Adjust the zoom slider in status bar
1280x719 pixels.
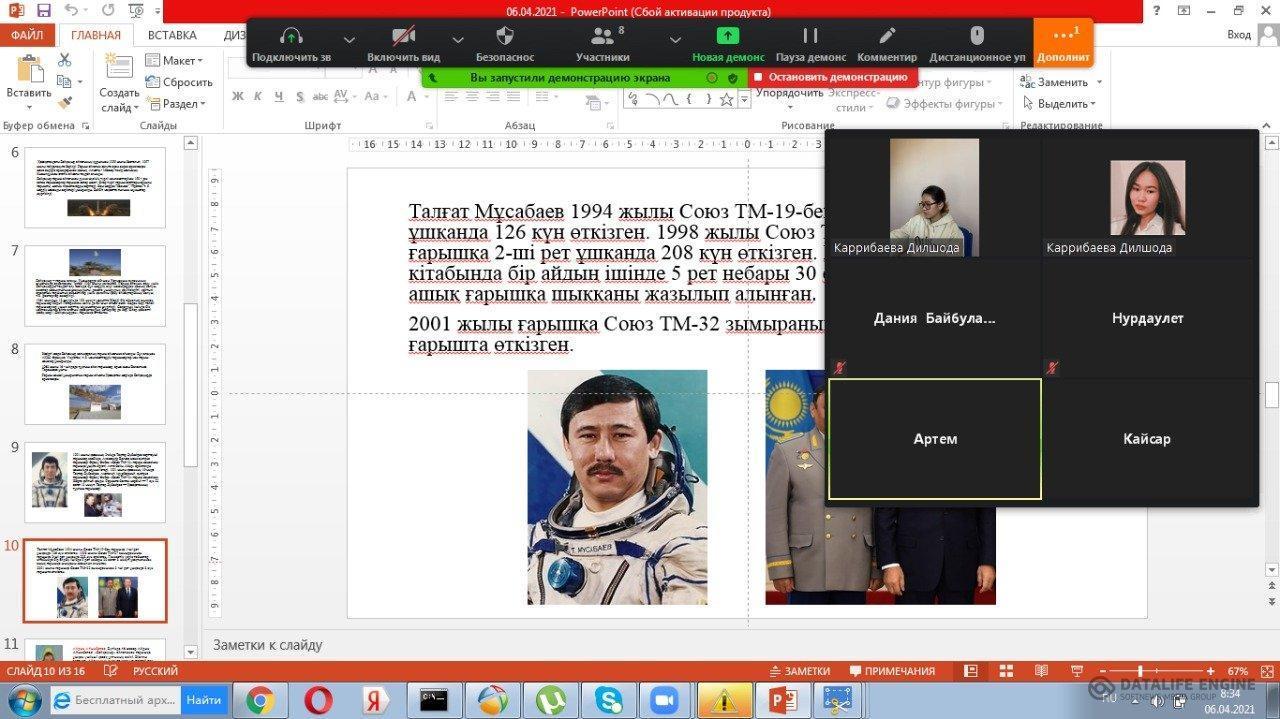coord(1140,671)
